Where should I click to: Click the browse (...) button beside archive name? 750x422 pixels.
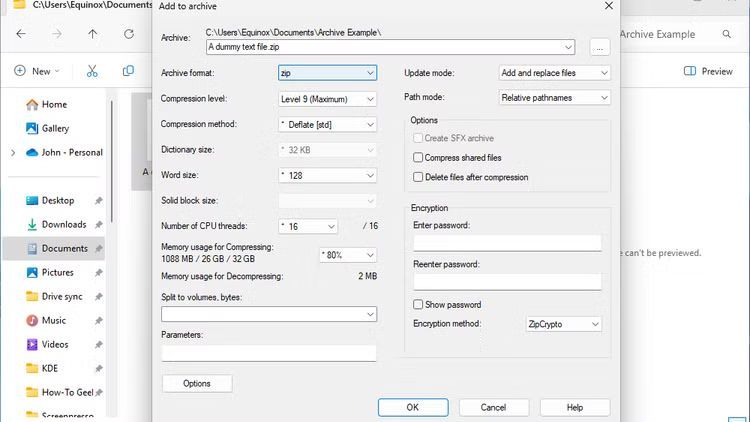tap(599, 47)
